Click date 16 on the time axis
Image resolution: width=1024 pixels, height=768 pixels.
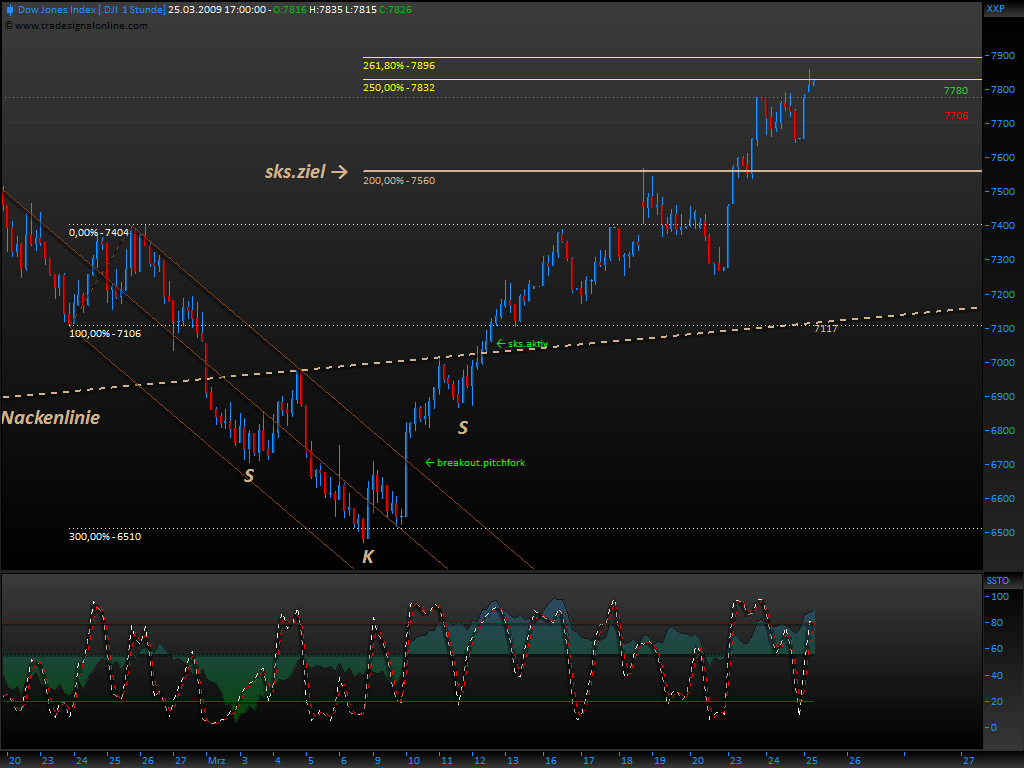(x=551, y=760)
